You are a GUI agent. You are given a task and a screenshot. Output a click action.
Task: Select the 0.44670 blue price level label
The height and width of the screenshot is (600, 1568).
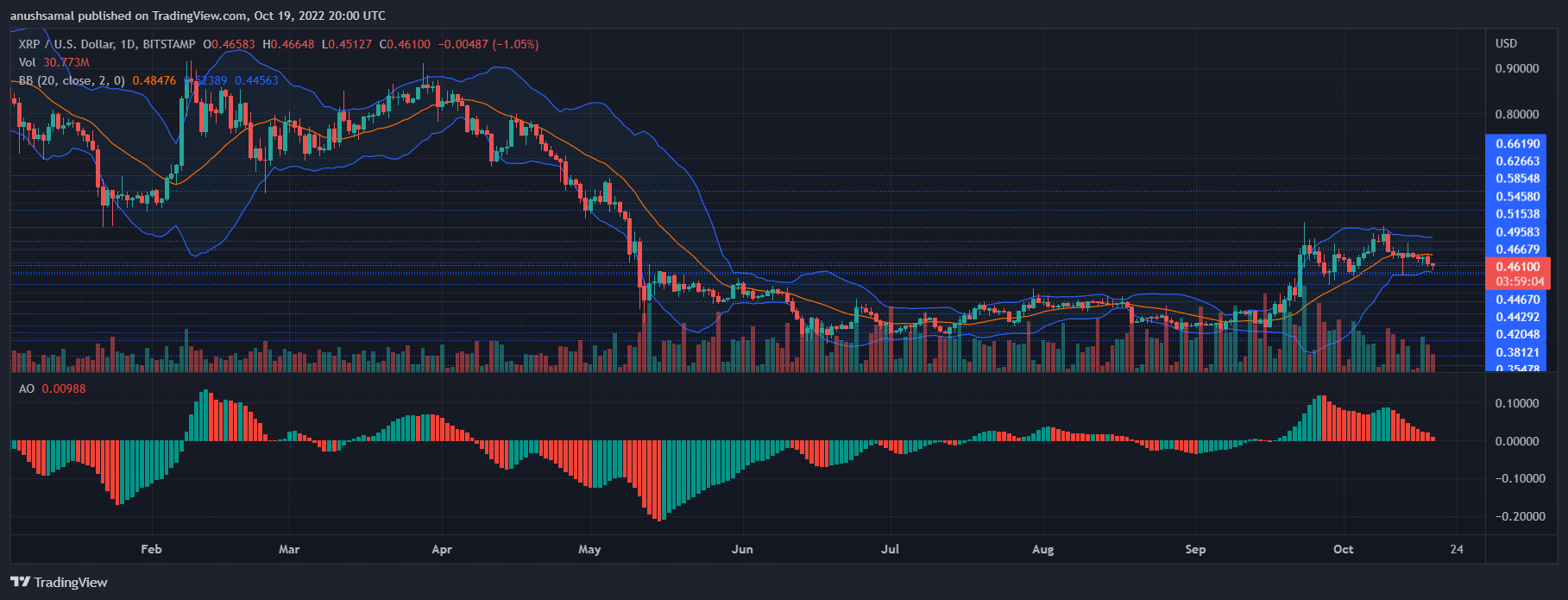coord(1517,300)
